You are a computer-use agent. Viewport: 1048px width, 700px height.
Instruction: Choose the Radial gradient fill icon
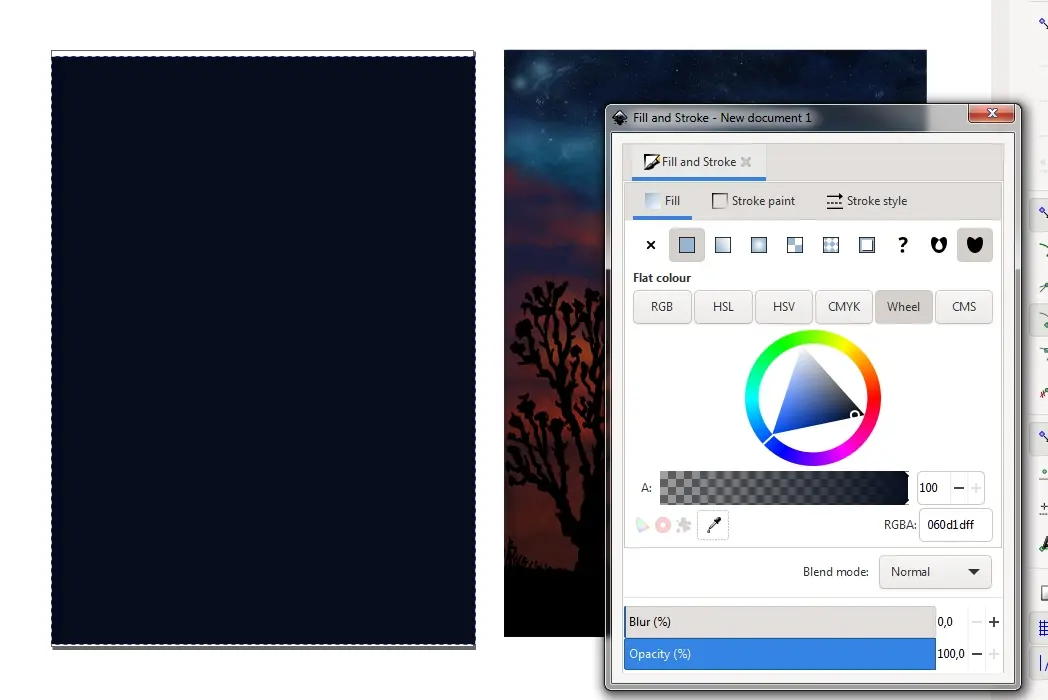point(759,245)
